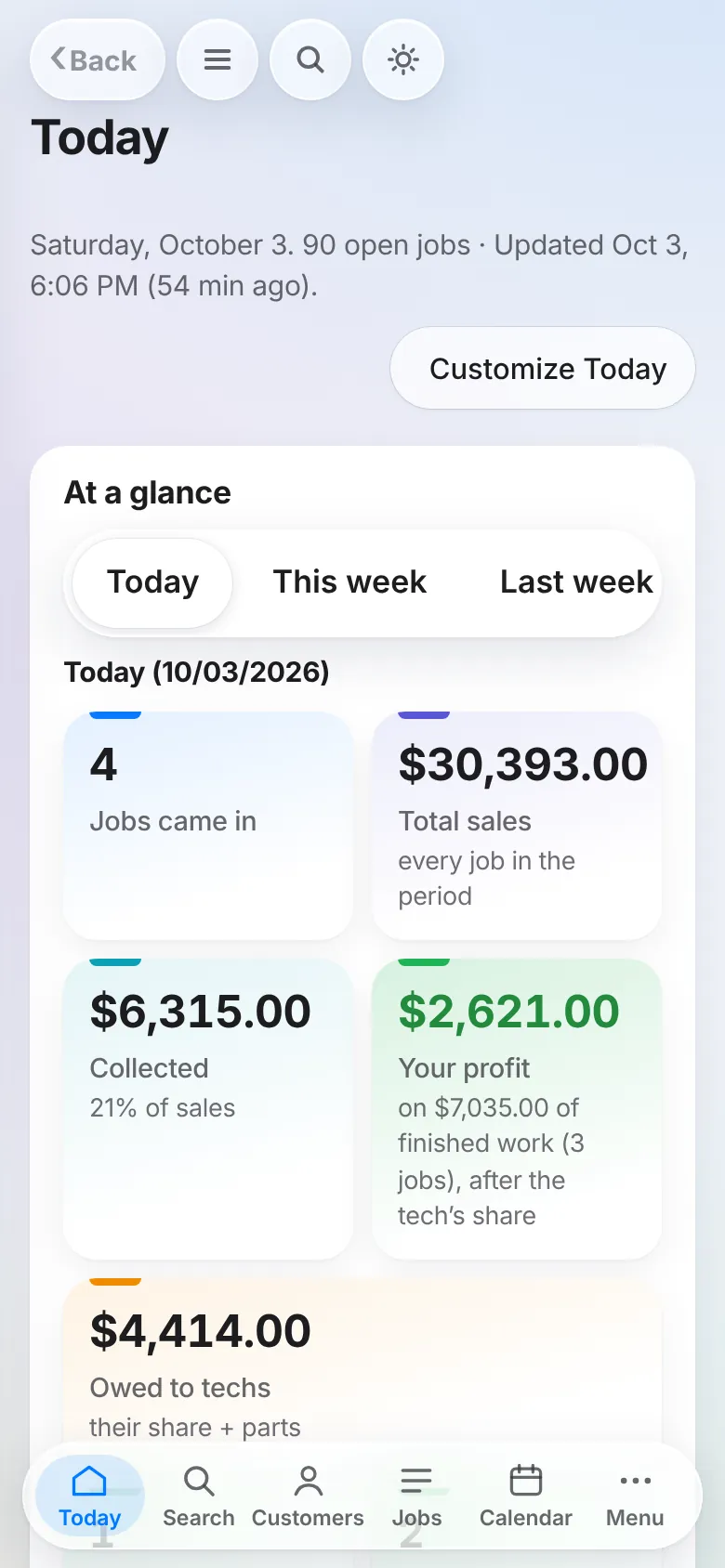Open the Calendar icon in bottom bar
Viewport: 725px width, 1568px height.
(526, 1496)
